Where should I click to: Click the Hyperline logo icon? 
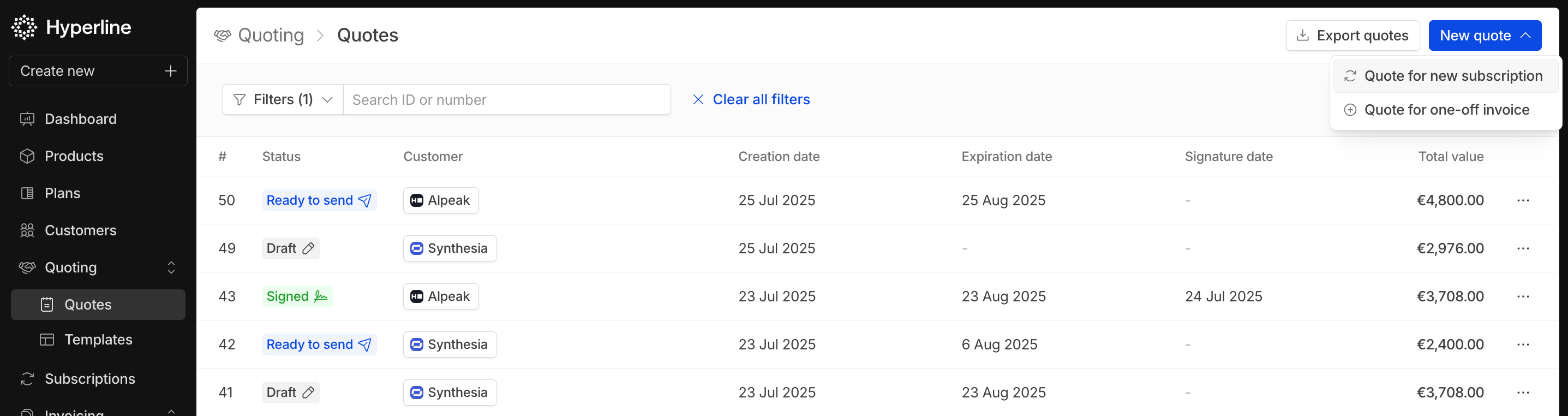(25, 27)
